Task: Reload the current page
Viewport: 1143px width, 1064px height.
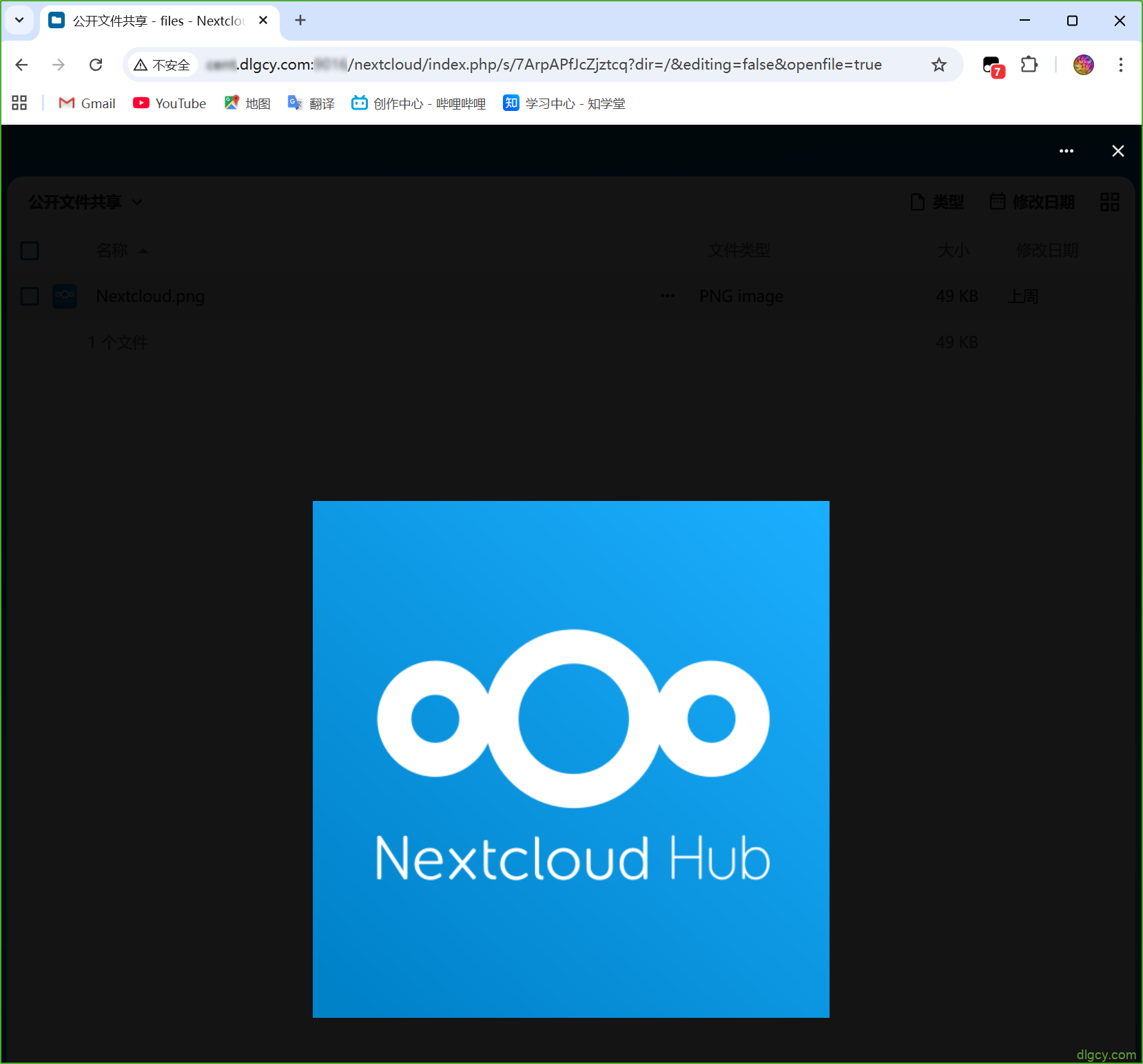Action: pyautogui.click(x=96, y=65)
